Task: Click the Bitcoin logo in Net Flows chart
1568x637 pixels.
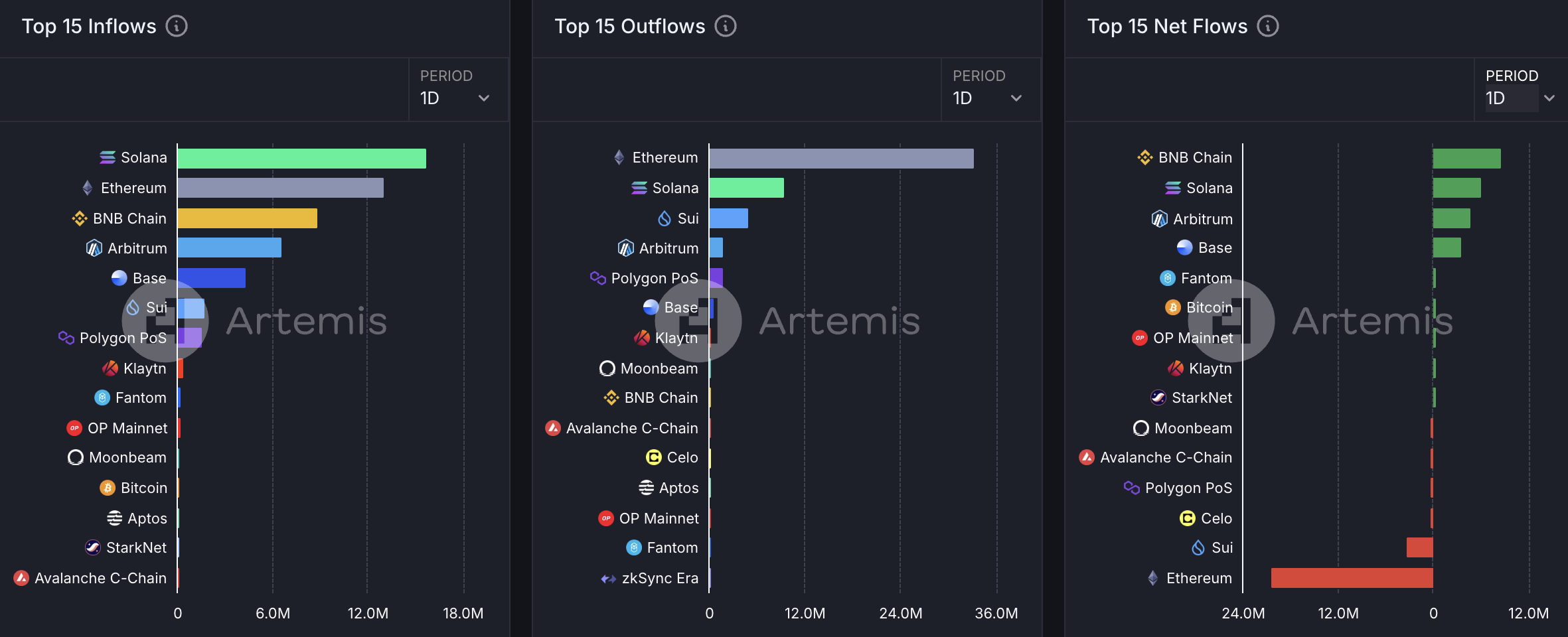Action: pos(1173,307)
